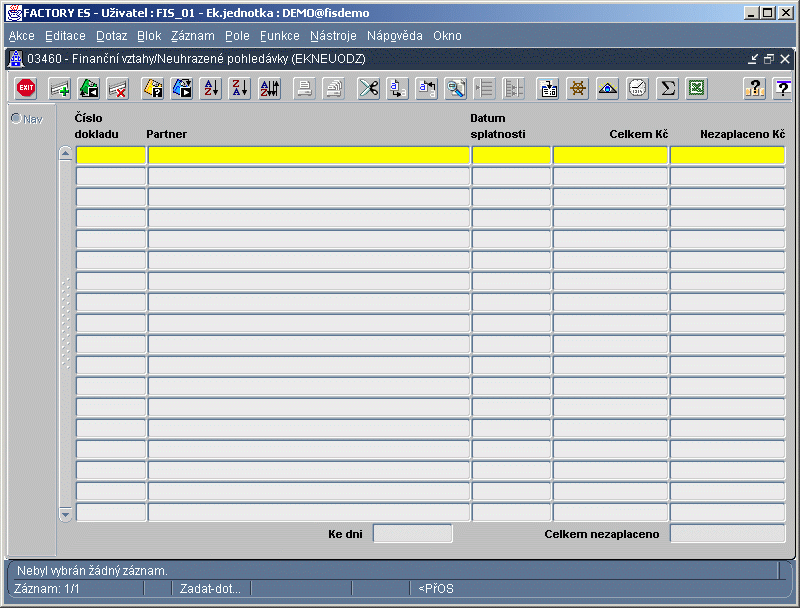Screen dimensions: 800x608
Task: Click the Partner column header
Action: [166, 134]
